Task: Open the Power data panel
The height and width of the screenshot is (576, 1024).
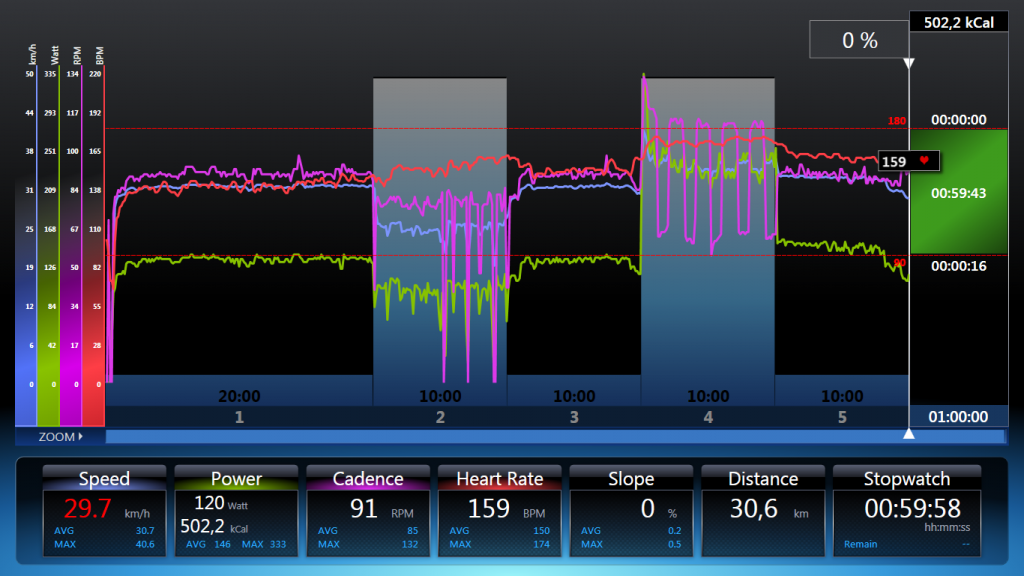Action: point(236,479)
